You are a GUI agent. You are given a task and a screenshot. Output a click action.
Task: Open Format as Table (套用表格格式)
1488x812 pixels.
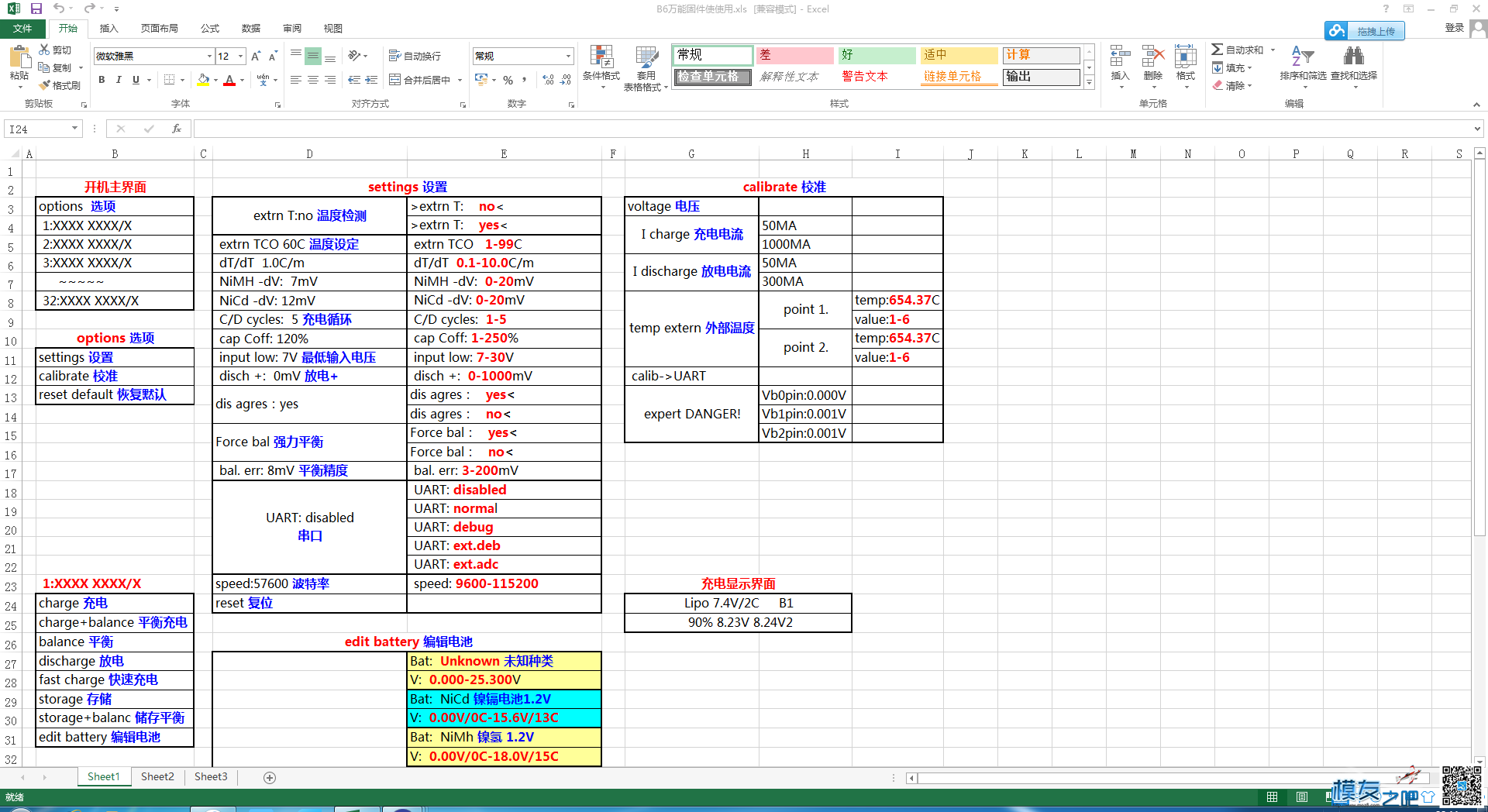[646, 68]
